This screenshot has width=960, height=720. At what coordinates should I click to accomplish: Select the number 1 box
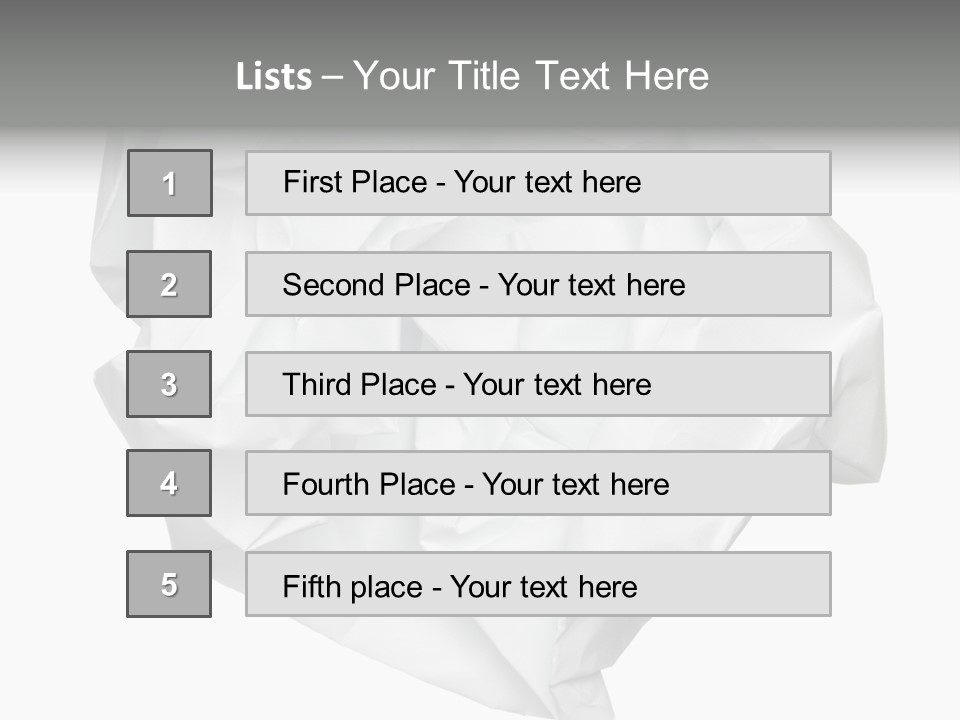pyautogui.click(x=170, y=183)
